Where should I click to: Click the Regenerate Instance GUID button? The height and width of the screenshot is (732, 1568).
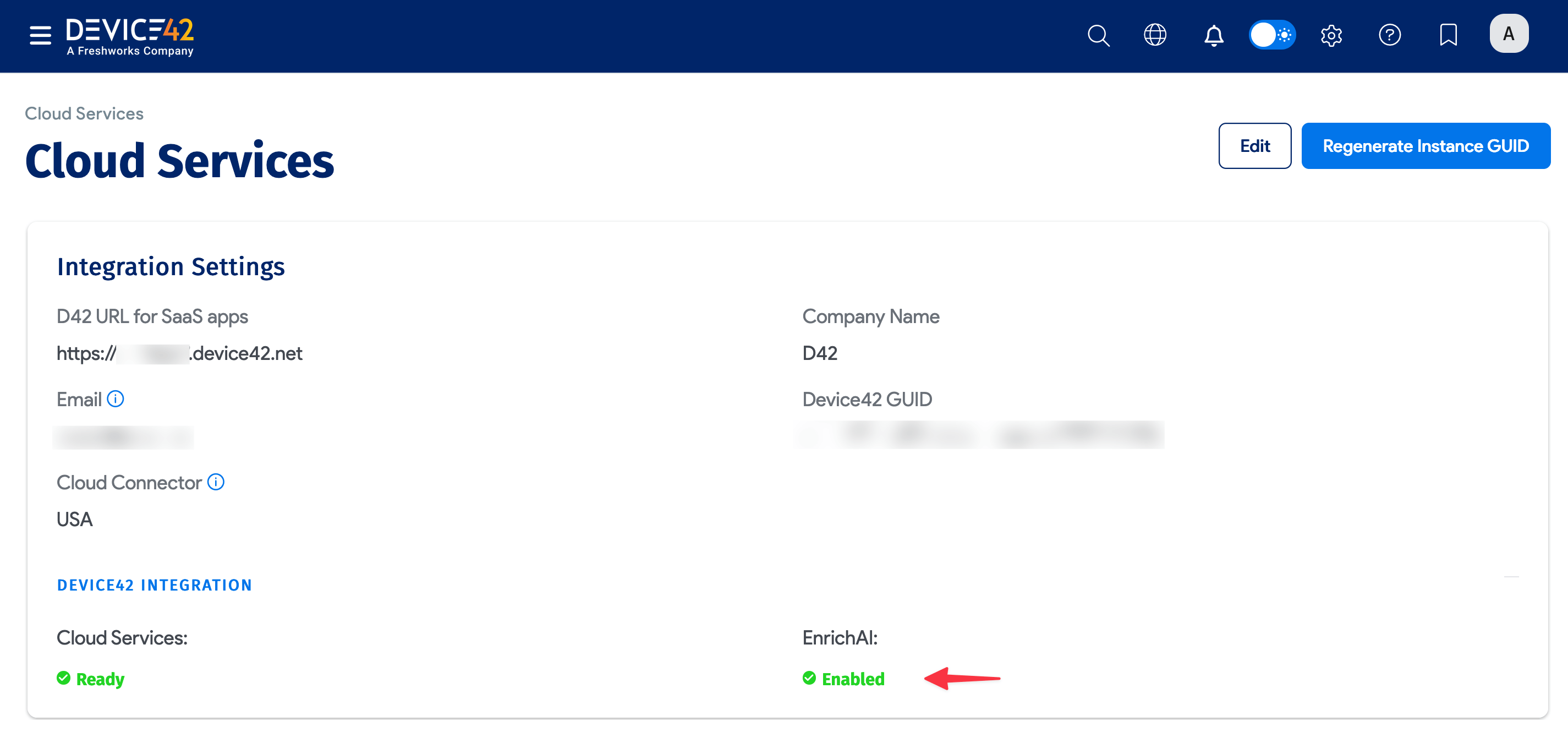click(1426, 145)
